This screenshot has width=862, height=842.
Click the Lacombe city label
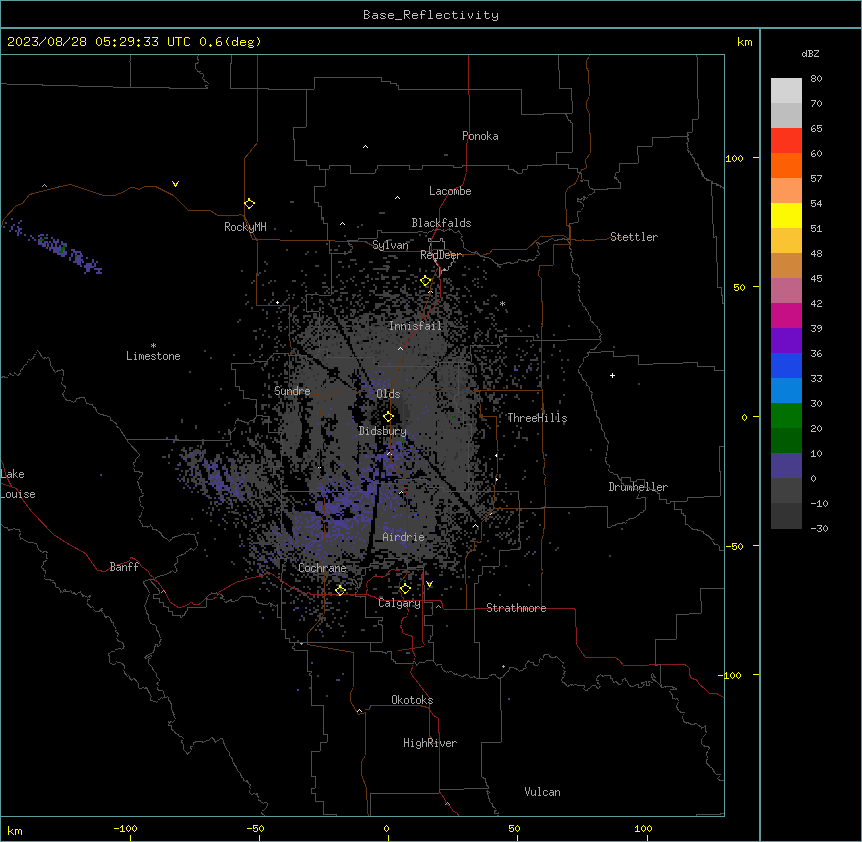pyautogui.click(x=450, y=191)
